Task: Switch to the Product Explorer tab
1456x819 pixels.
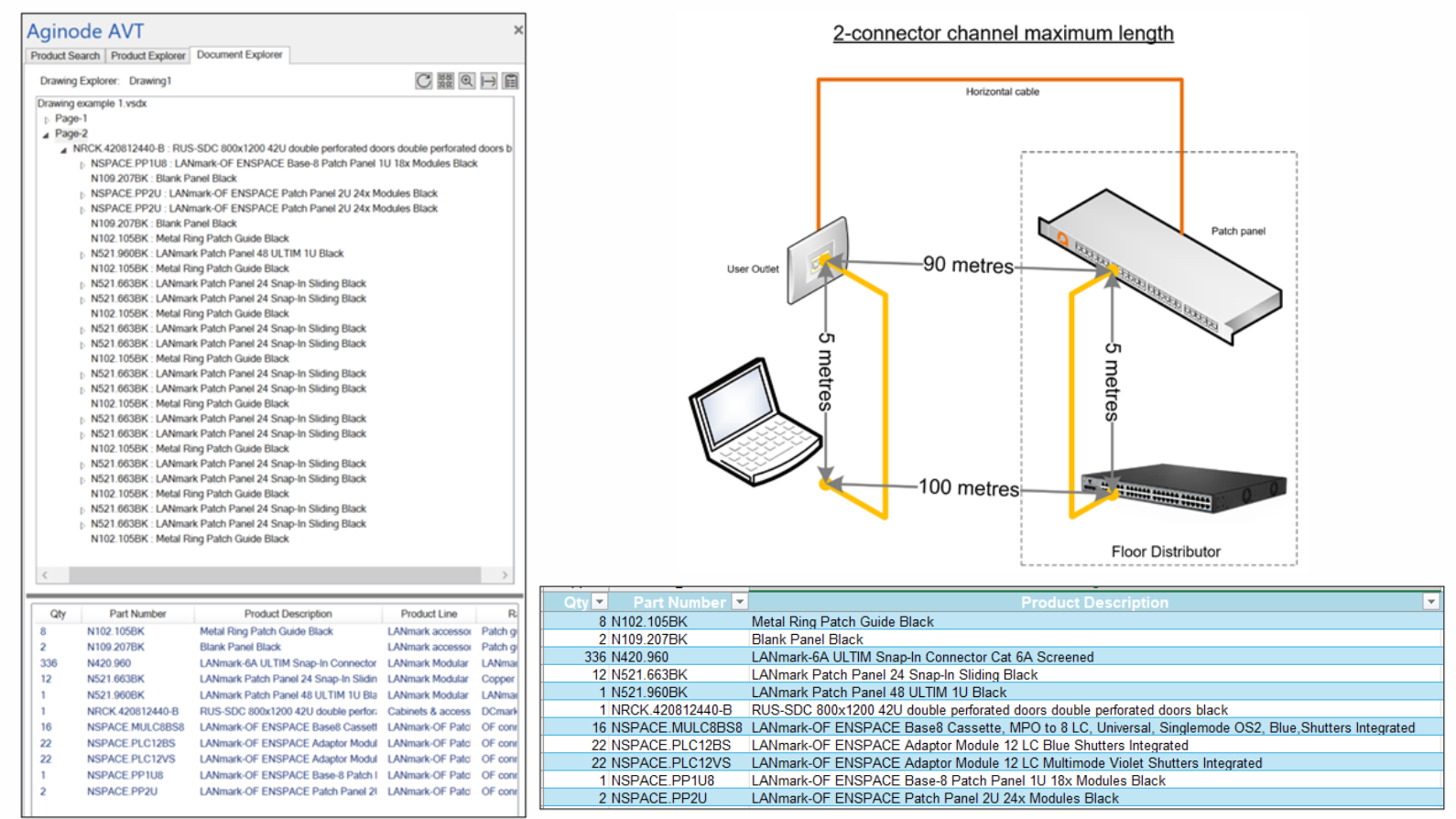Action: [x=147, y=56]
